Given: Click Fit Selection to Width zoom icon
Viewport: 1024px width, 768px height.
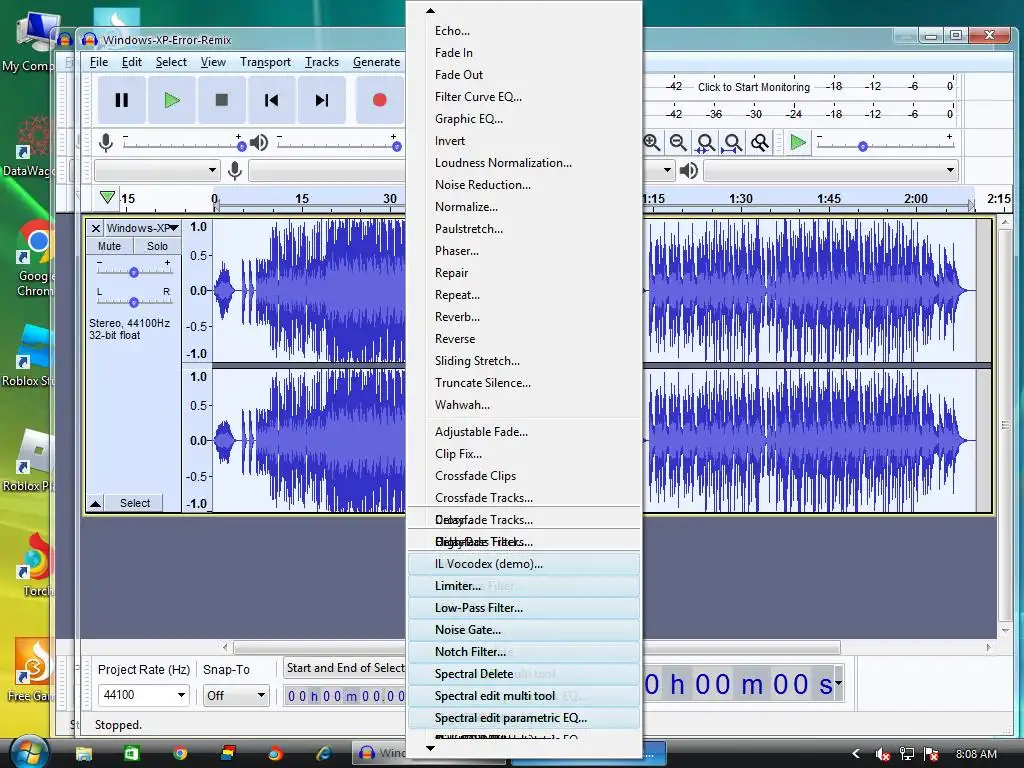Looking at the screenshot, I should click(705, 142).
